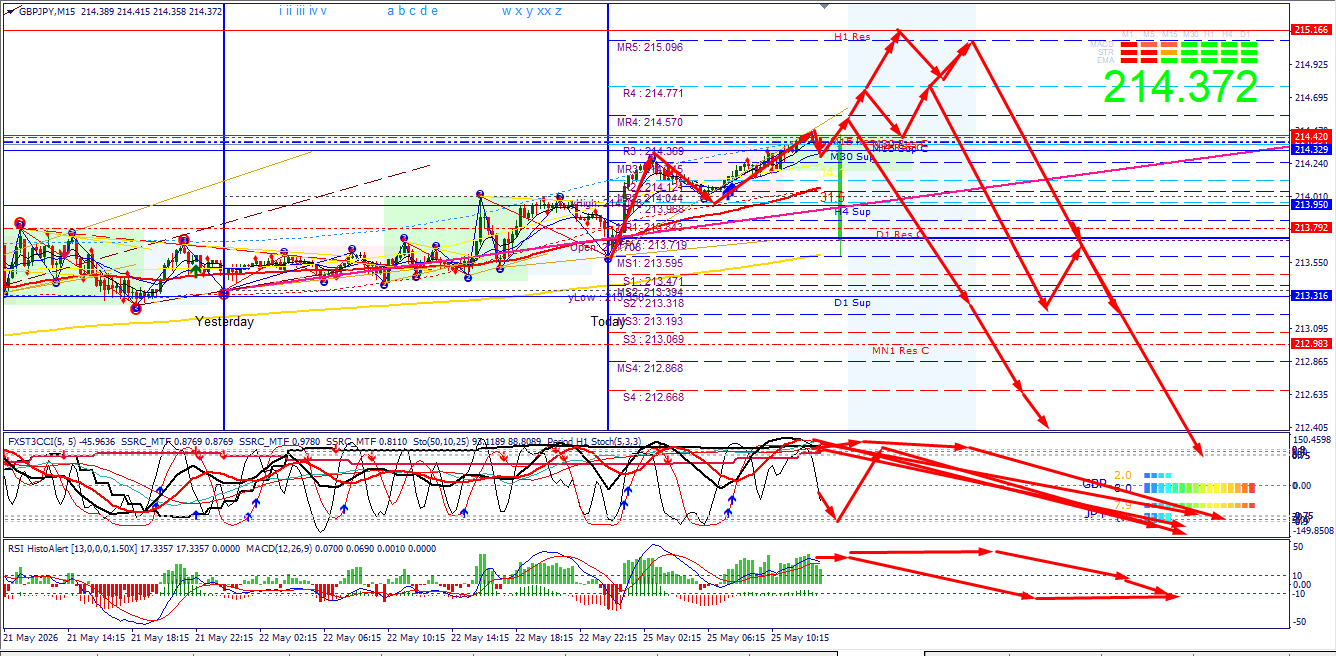Click the STR row label in trend matrix
1336x656 pixels.
tap(1106, 52)
